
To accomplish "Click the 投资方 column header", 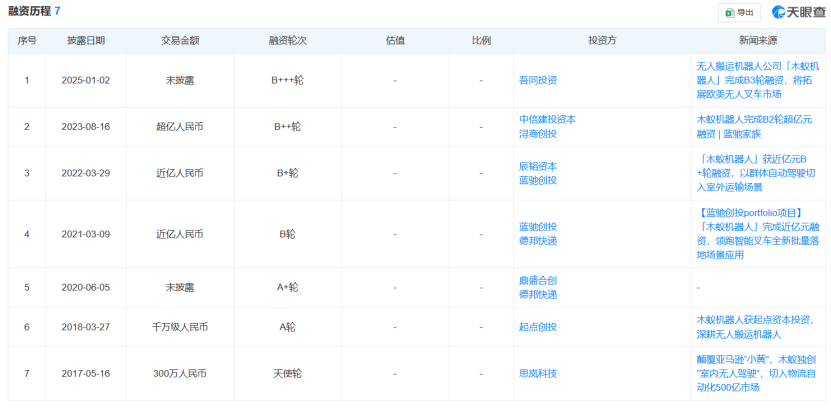I will point(602,41).
